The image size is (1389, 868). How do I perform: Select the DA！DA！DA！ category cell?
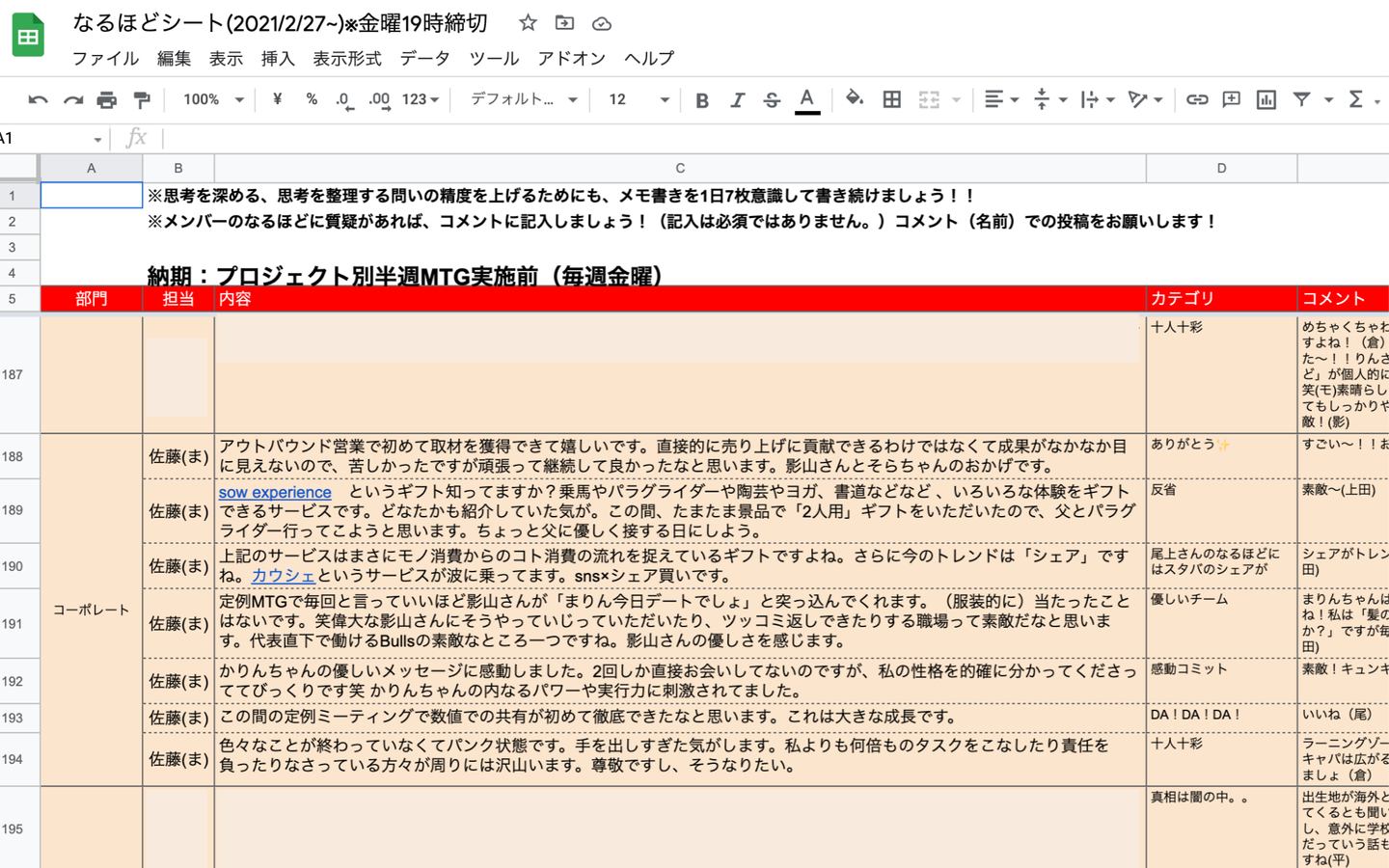coord(1221,719)
